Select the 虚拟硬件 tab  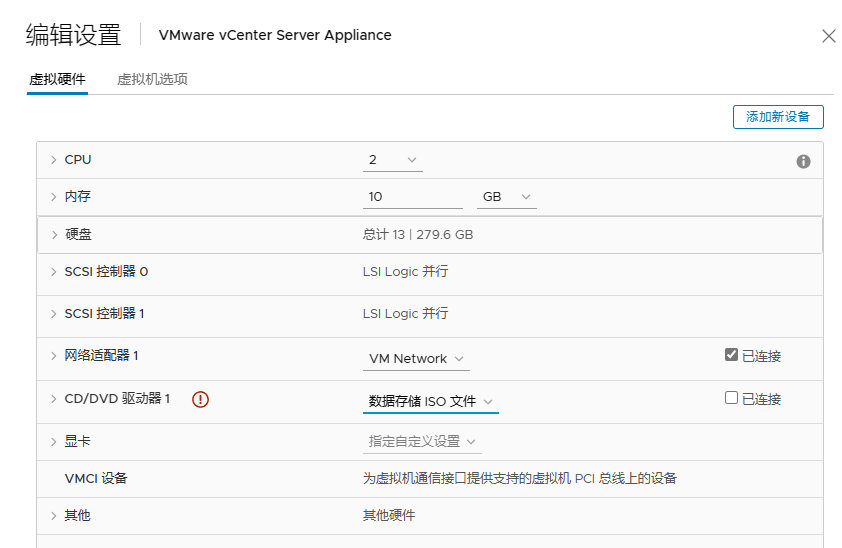click(x=57, y=79)
